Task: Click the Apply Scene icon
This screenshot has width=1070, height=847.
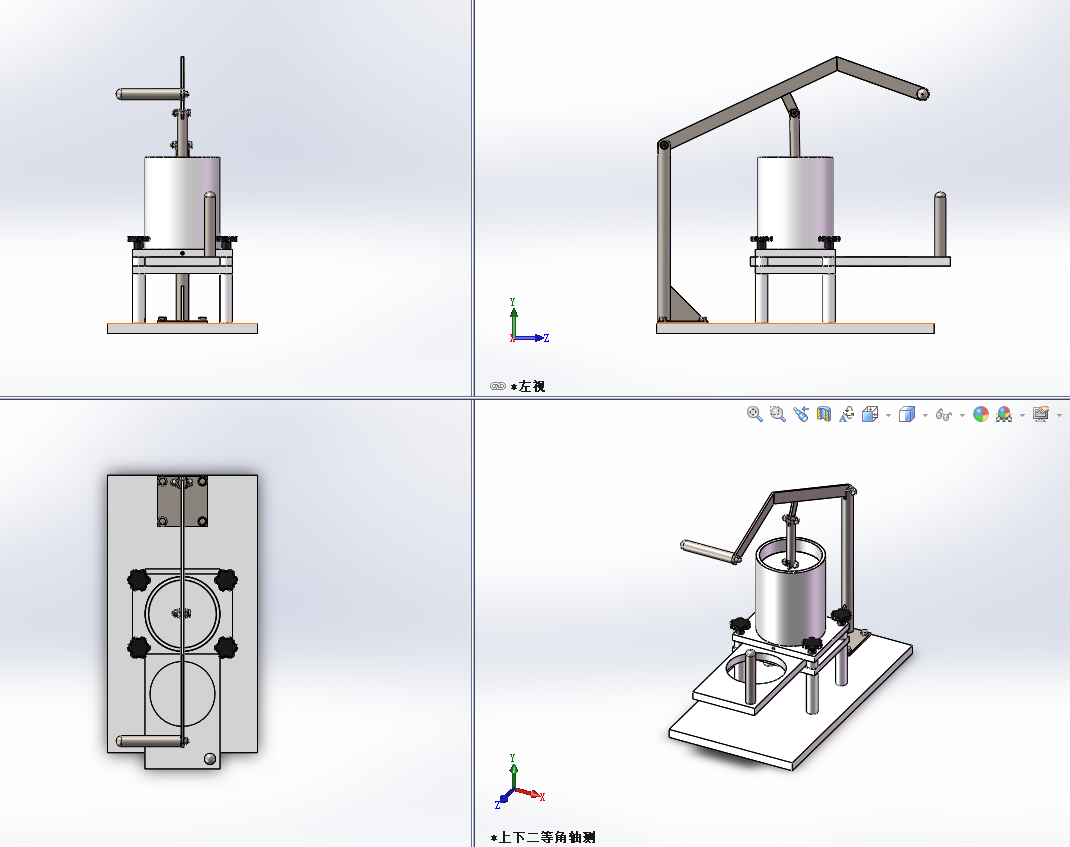Action: coord(1004,414)
